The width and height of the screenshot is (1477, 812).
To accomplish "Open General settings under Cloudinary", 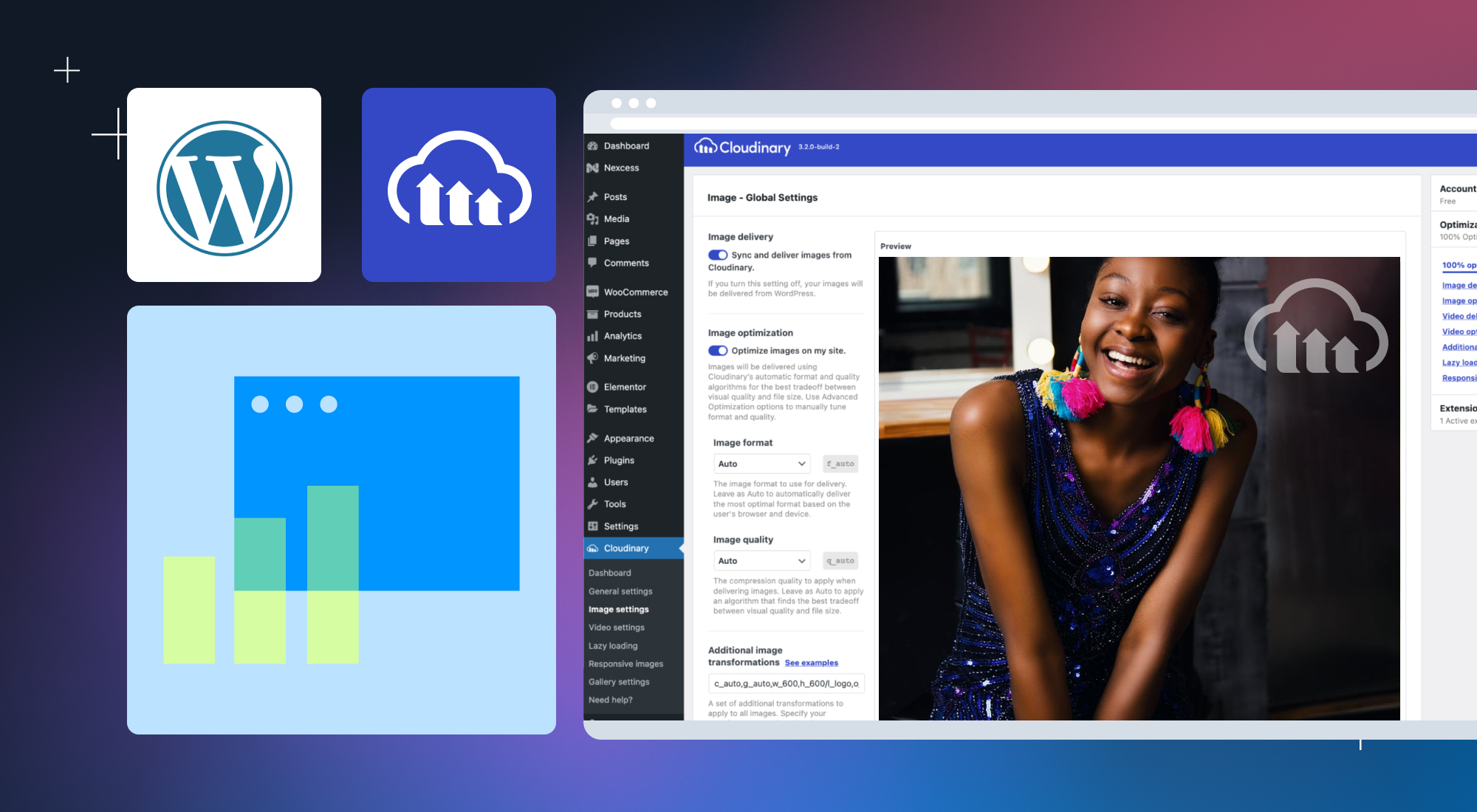I will pos(620,591).
